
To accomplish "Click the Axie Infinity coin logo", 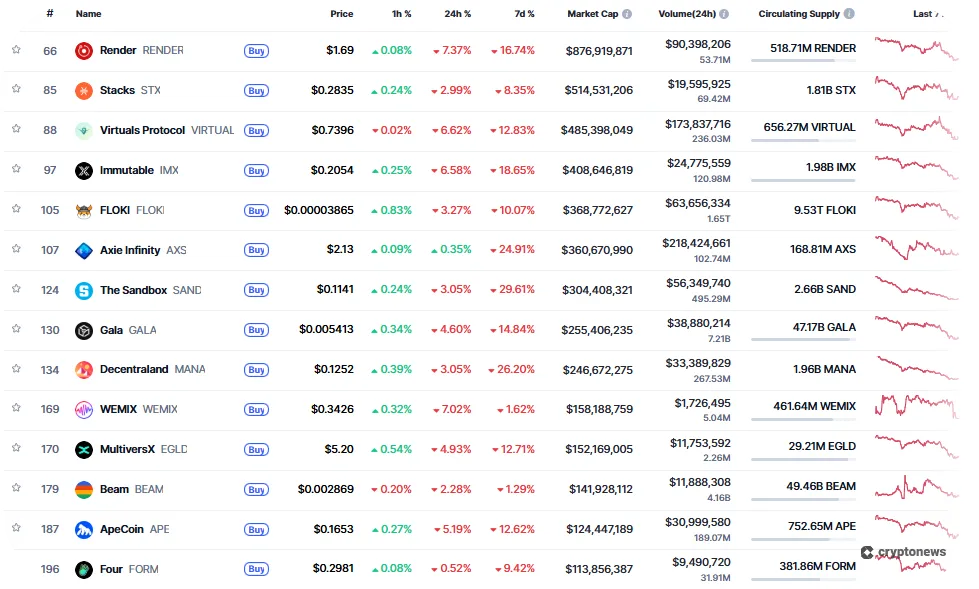I will 82,250.
